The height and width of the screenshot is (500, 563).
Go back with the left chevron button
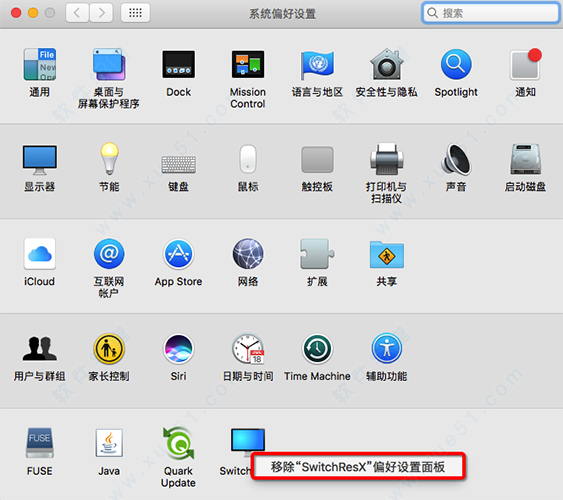[x=77, y=13]
